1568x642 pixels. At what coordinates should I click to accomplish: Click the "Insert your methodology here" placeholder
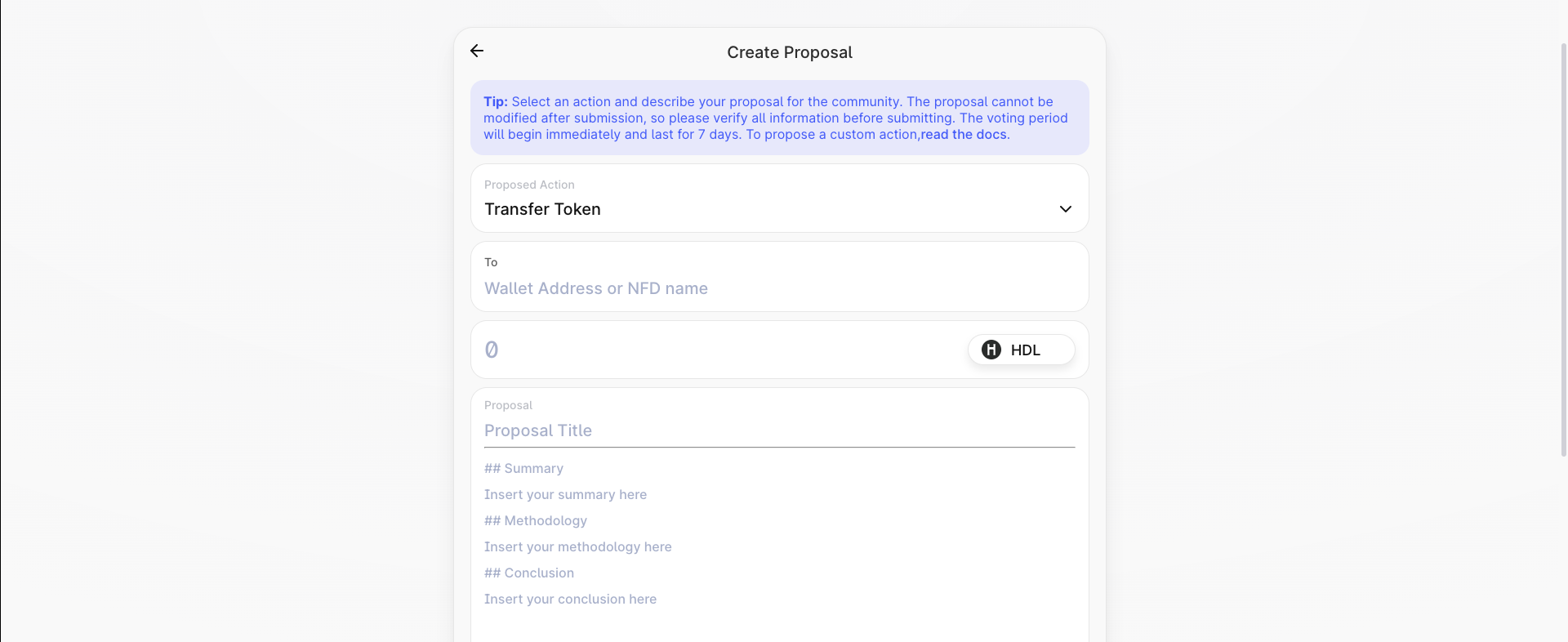[x=577, y=546]
